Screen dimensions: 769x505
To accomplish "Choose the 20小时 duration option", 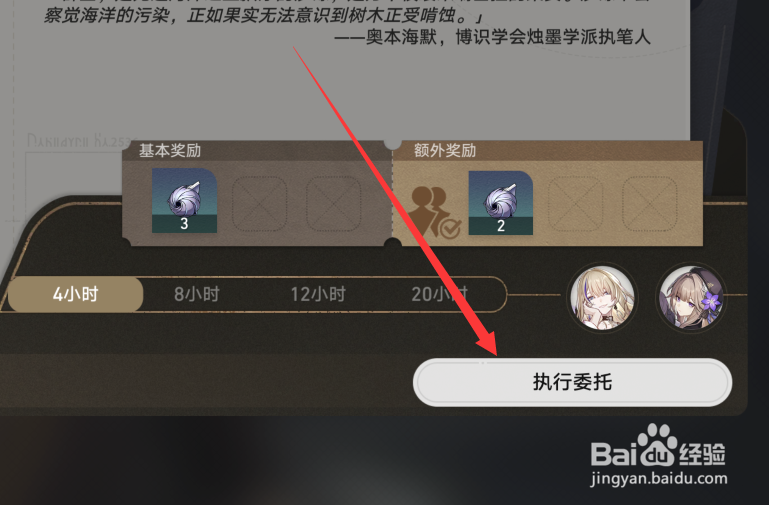I will click(439, 294).
